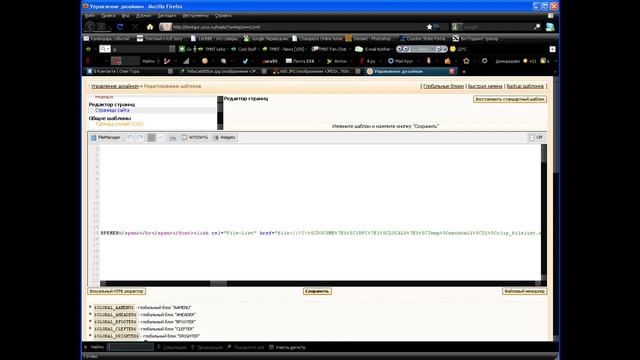640x360 pixels.
Task: Close the find bar with the X
Action: pyautogui.click(x=85, y=347)
